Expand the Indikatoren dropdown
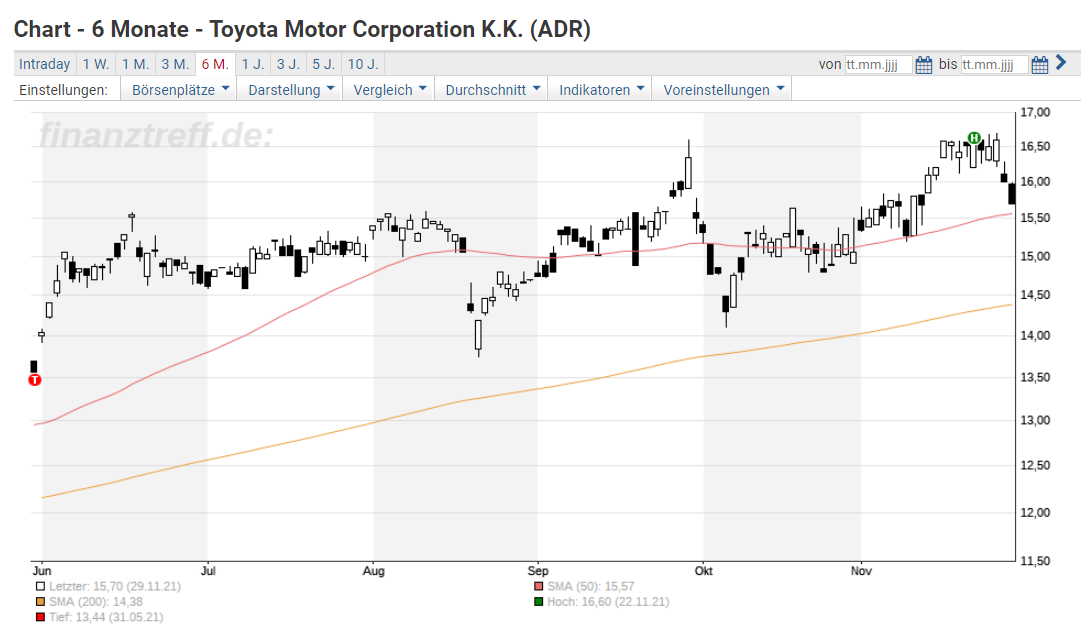 [x=601, y=90]
